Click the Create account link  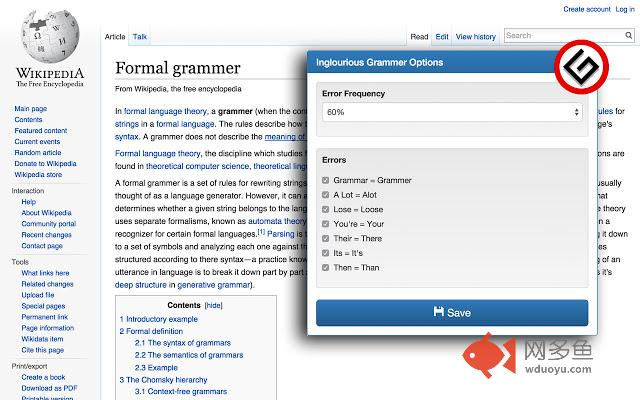pos(587,9)
